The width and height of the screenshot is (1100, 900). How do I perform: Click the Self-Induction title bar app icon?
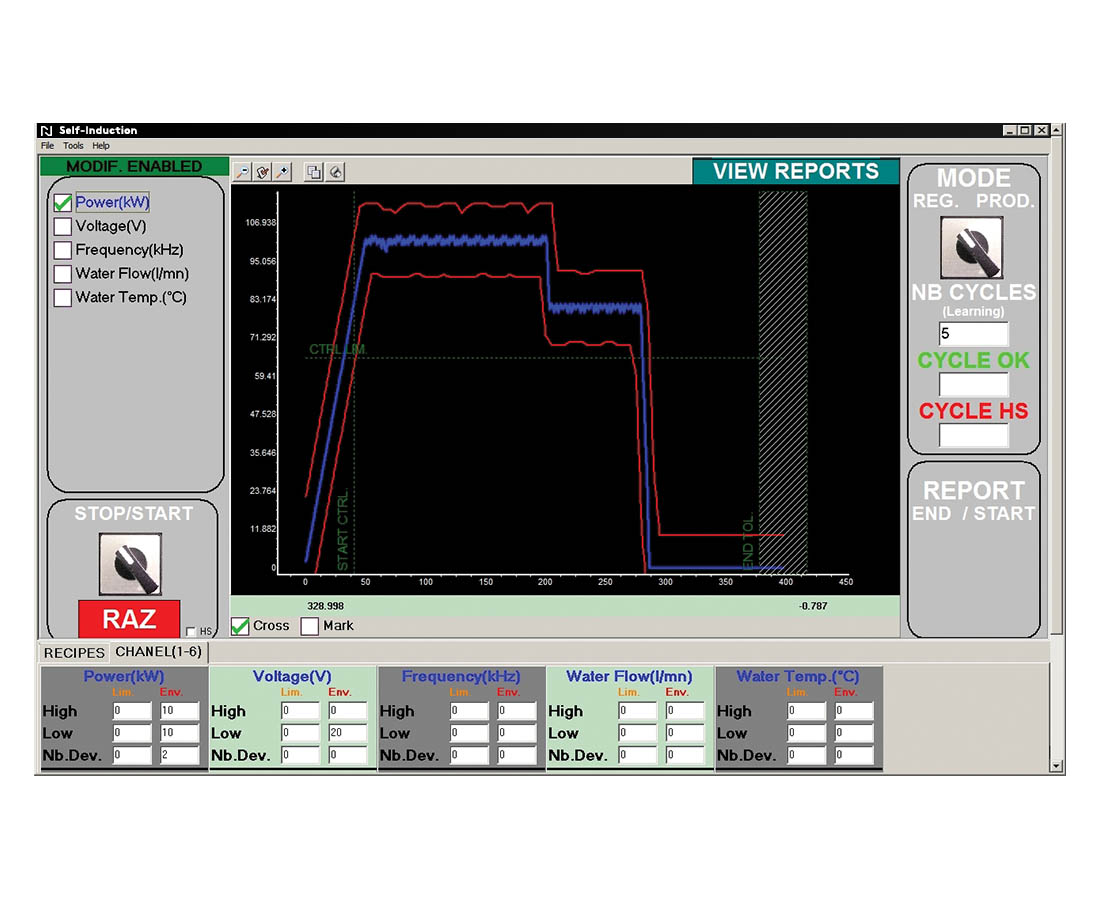tap(46, 130)
